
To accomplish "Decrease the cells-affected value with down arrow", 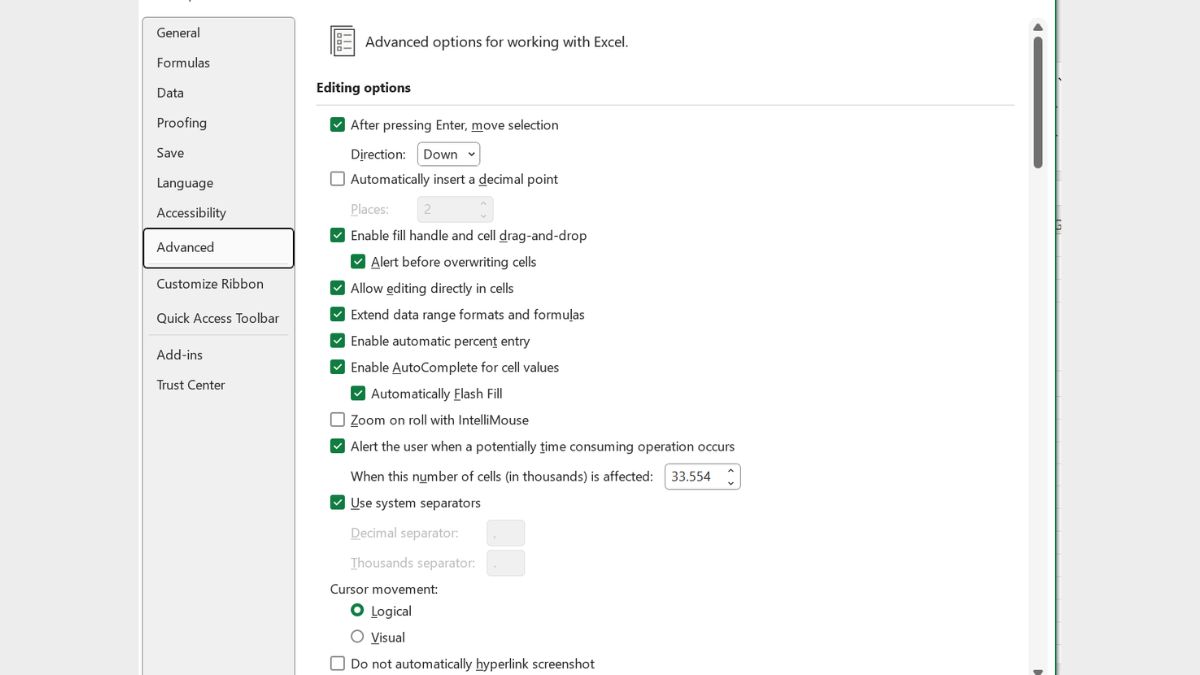I will (x=731, y=483).
